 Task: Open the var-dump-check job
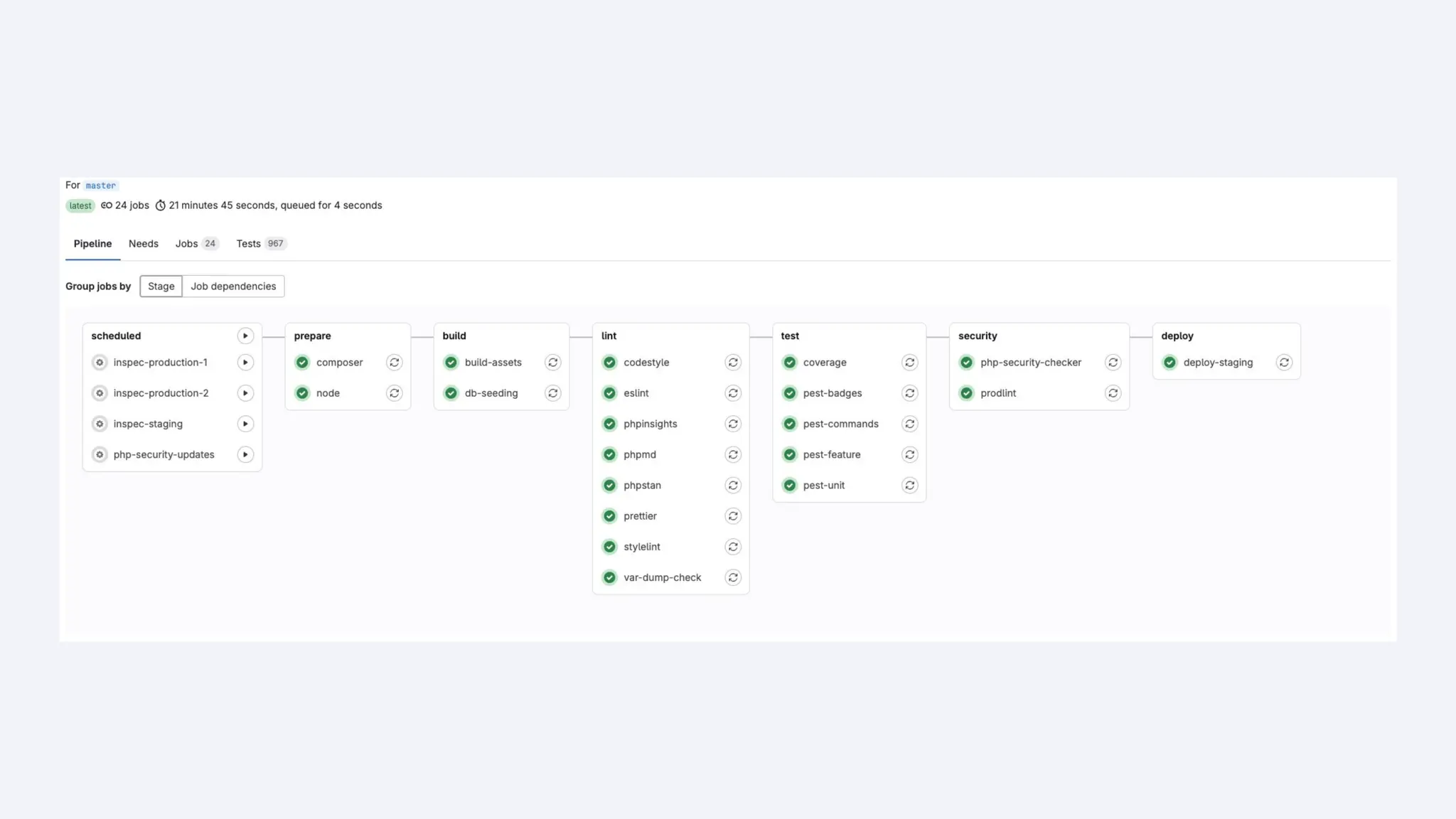click(662, 578)
